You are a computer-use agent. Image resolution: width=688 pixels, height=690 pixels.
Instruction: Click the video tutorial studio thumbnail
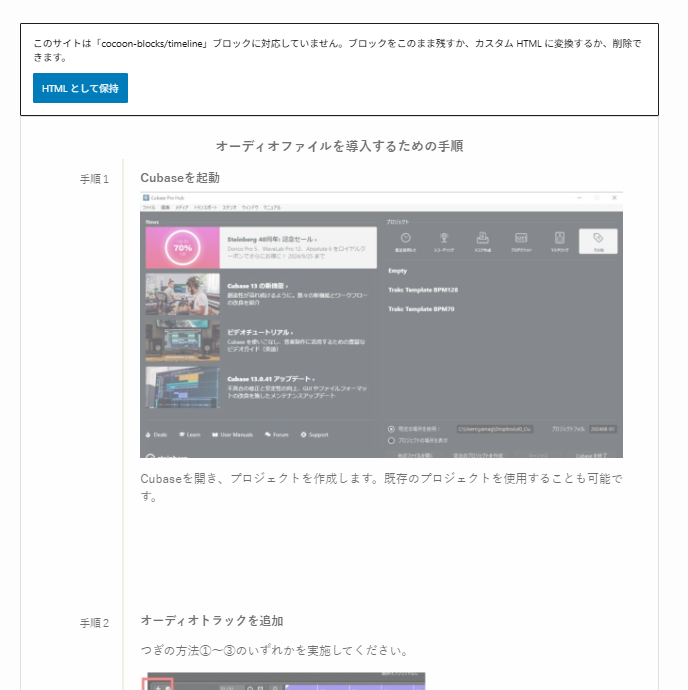(183, 341)
